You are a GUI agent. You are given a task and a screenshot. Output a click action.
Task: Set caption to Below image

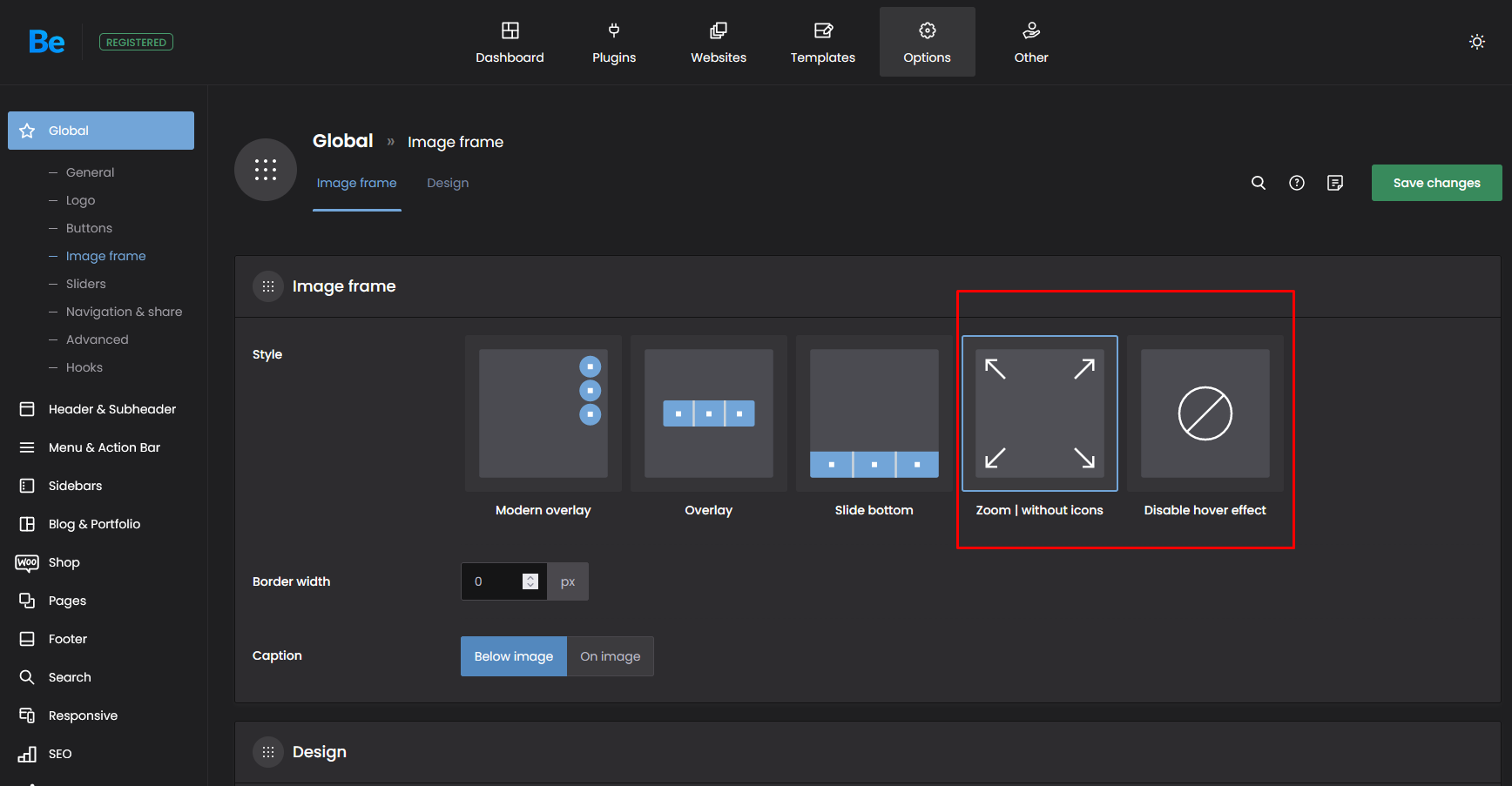(x=514, y=656)
